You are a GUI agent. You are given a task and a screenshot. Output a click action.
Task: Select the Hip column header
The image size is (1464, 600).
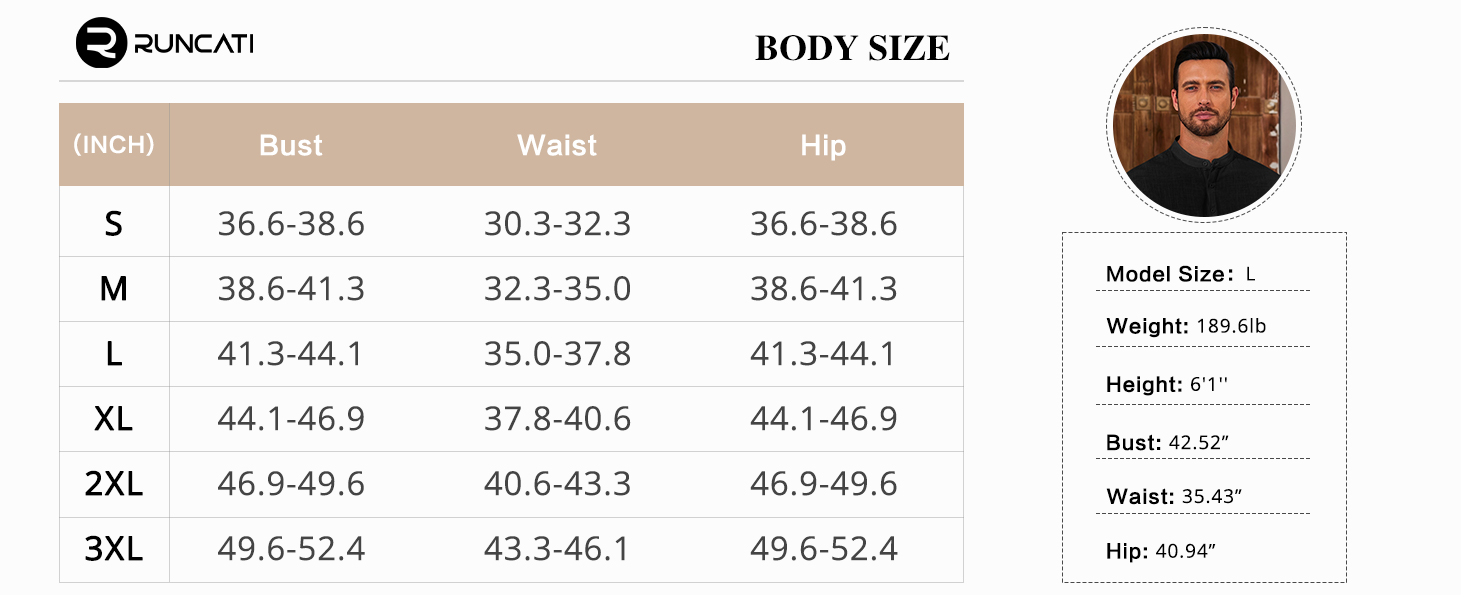click(823, 146)
